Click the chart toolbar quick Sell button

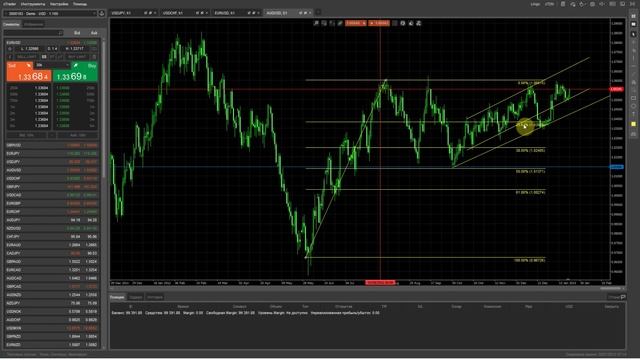tap(356, 23)
